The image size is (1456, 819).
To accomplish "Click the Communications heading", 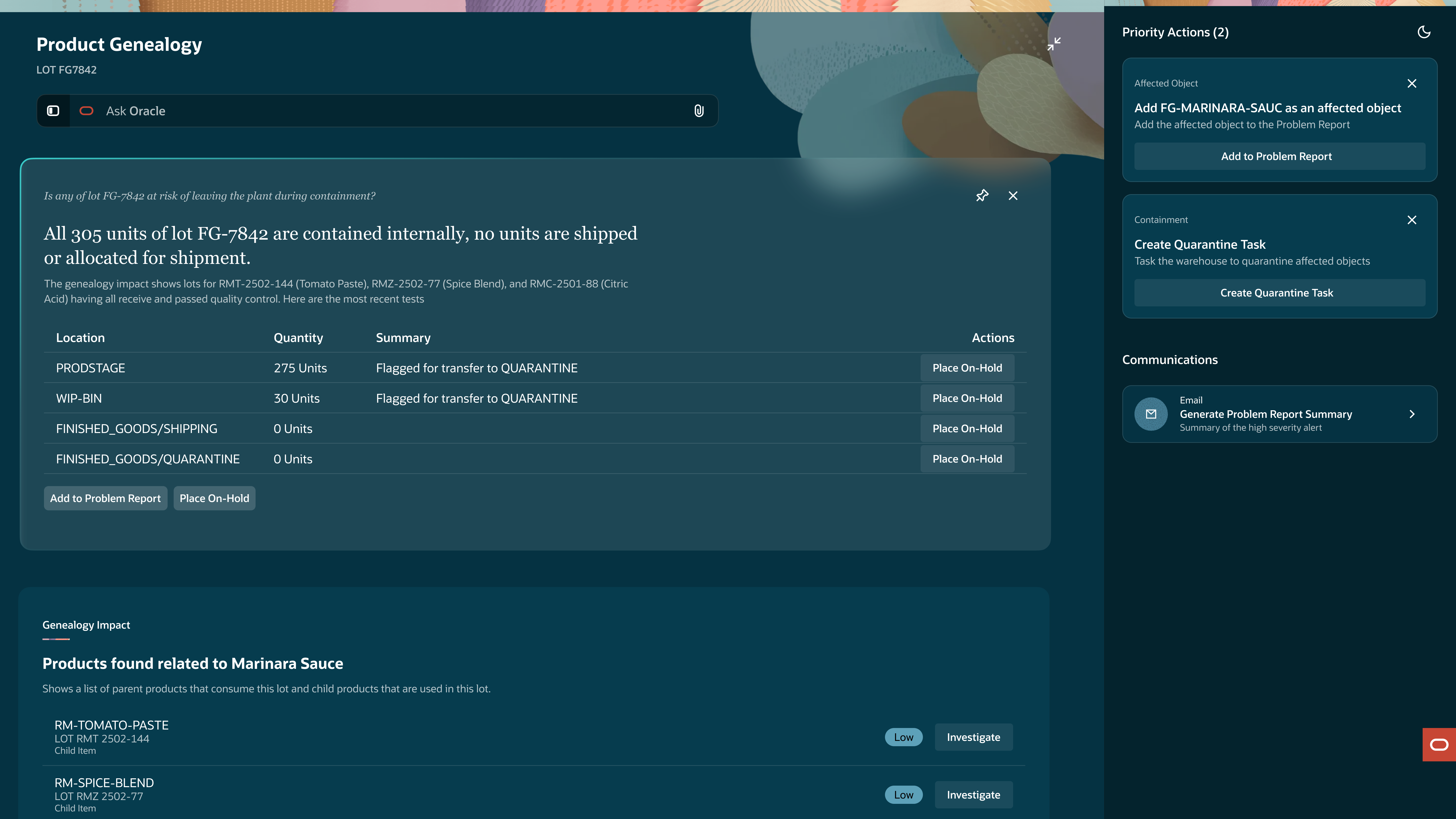I will [1170, 360].
